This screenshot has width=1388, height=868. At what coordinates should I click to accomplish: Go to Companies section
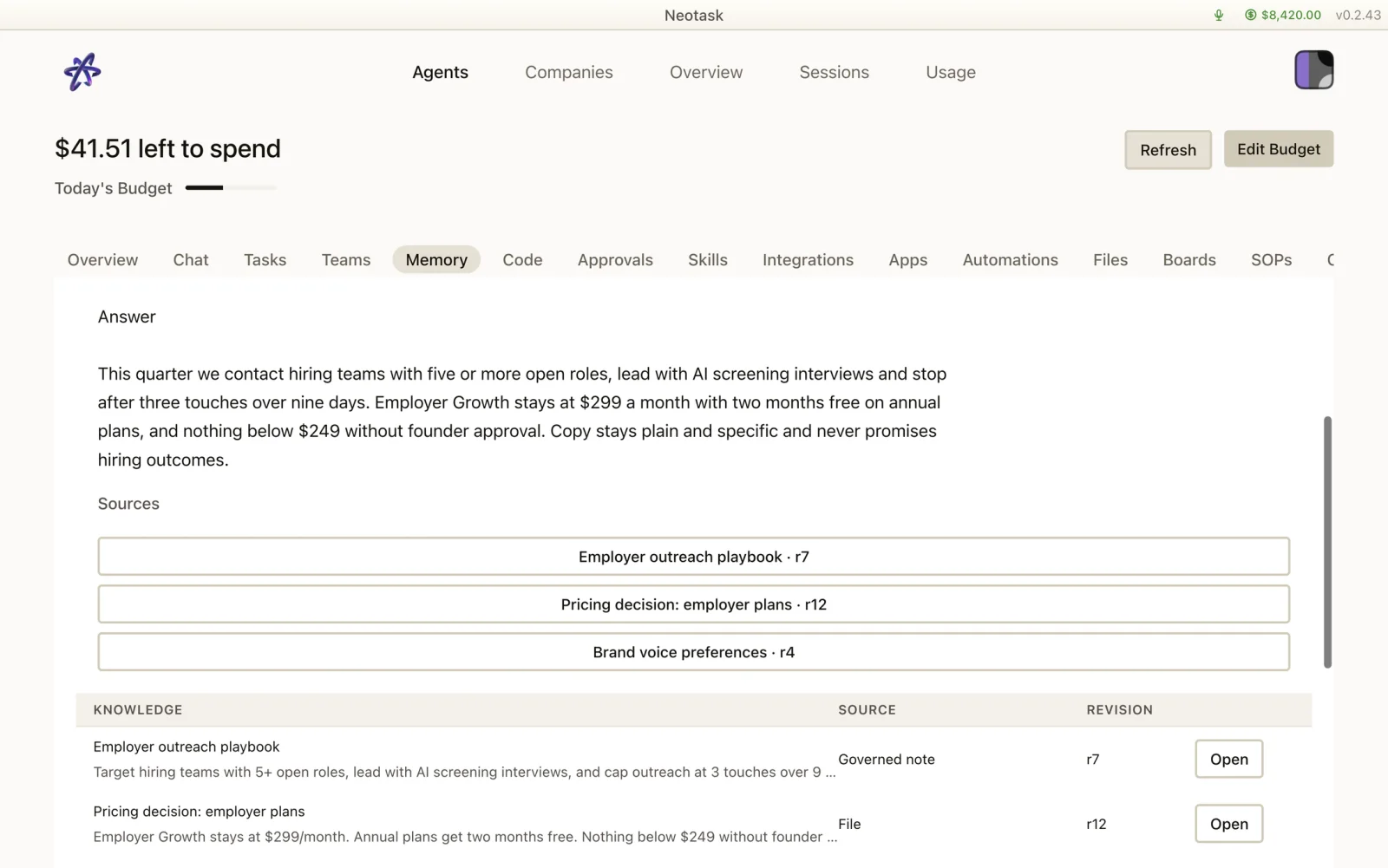pyautogui.click(x=569, y=72)
